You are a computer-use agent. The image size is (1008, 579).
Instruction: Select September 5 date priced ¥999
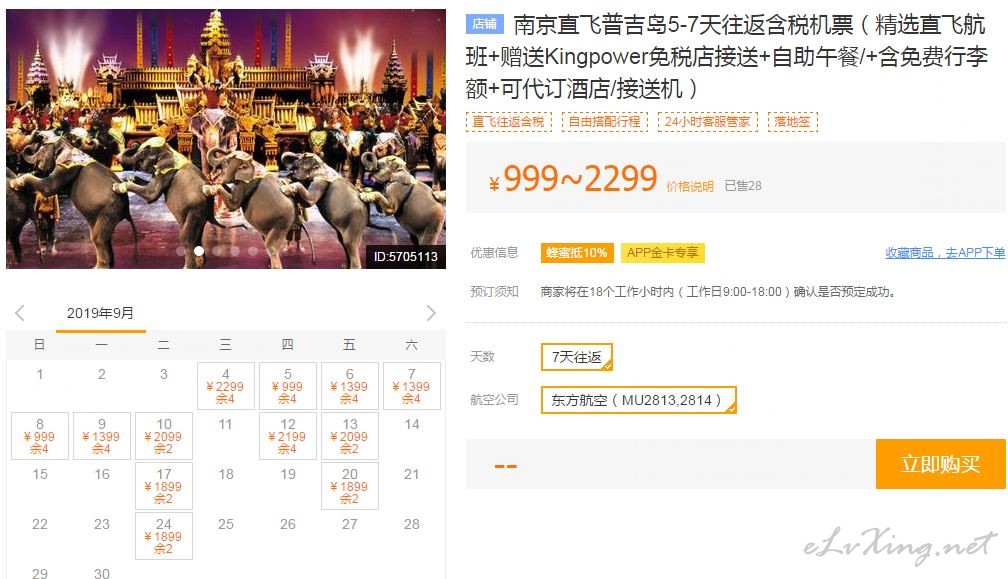287,386
